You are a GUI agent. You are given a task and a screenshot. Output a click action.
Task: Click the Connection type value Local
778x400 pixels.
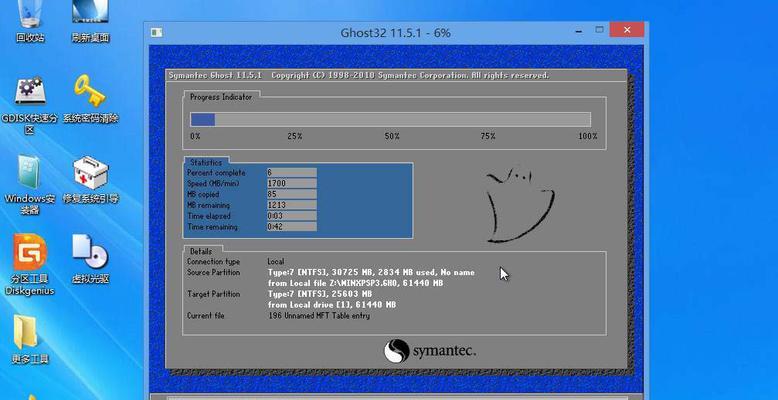click(276, 262)
